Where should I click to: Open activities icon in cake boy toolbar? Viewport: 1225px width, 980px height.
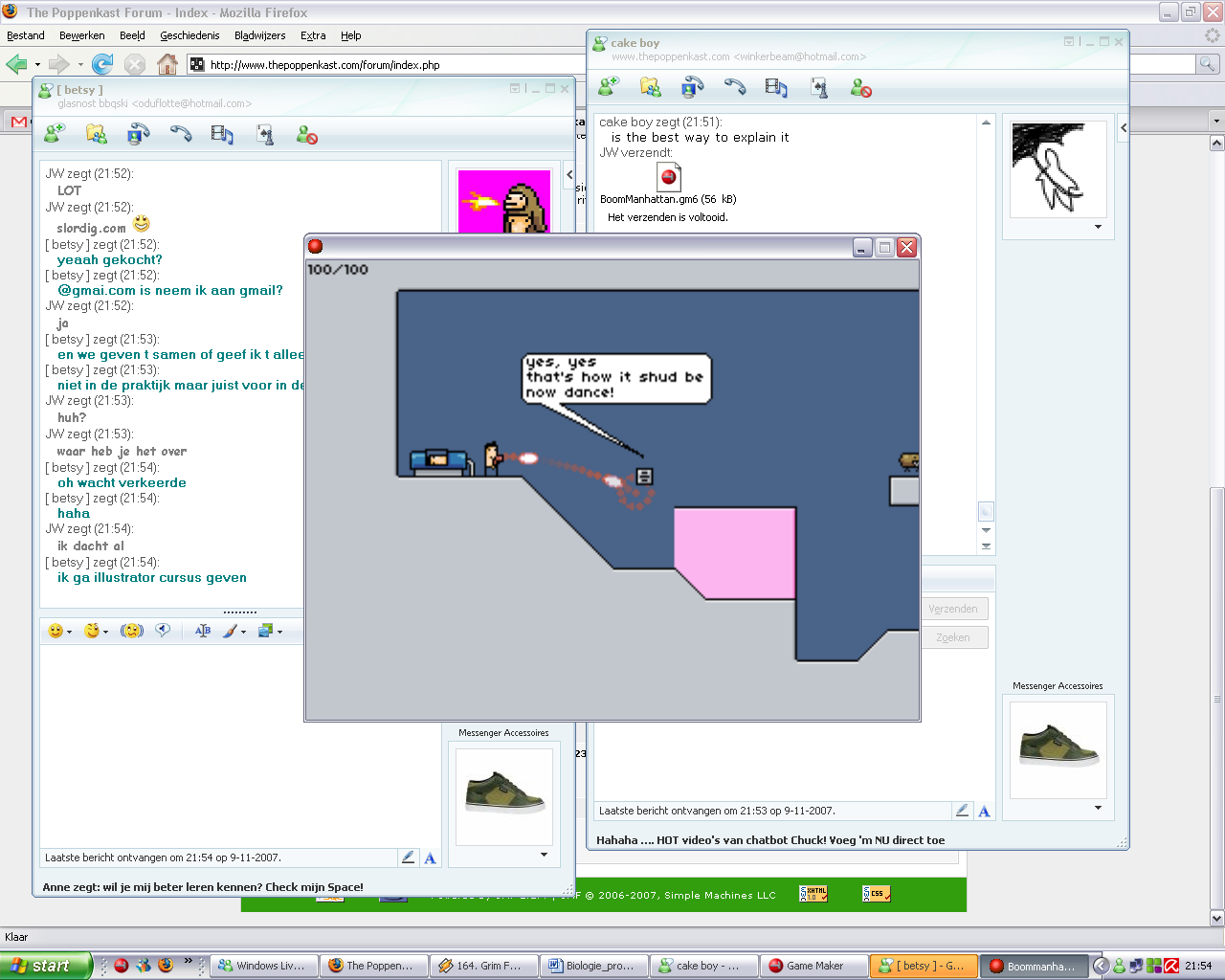[x=776, y=88]
